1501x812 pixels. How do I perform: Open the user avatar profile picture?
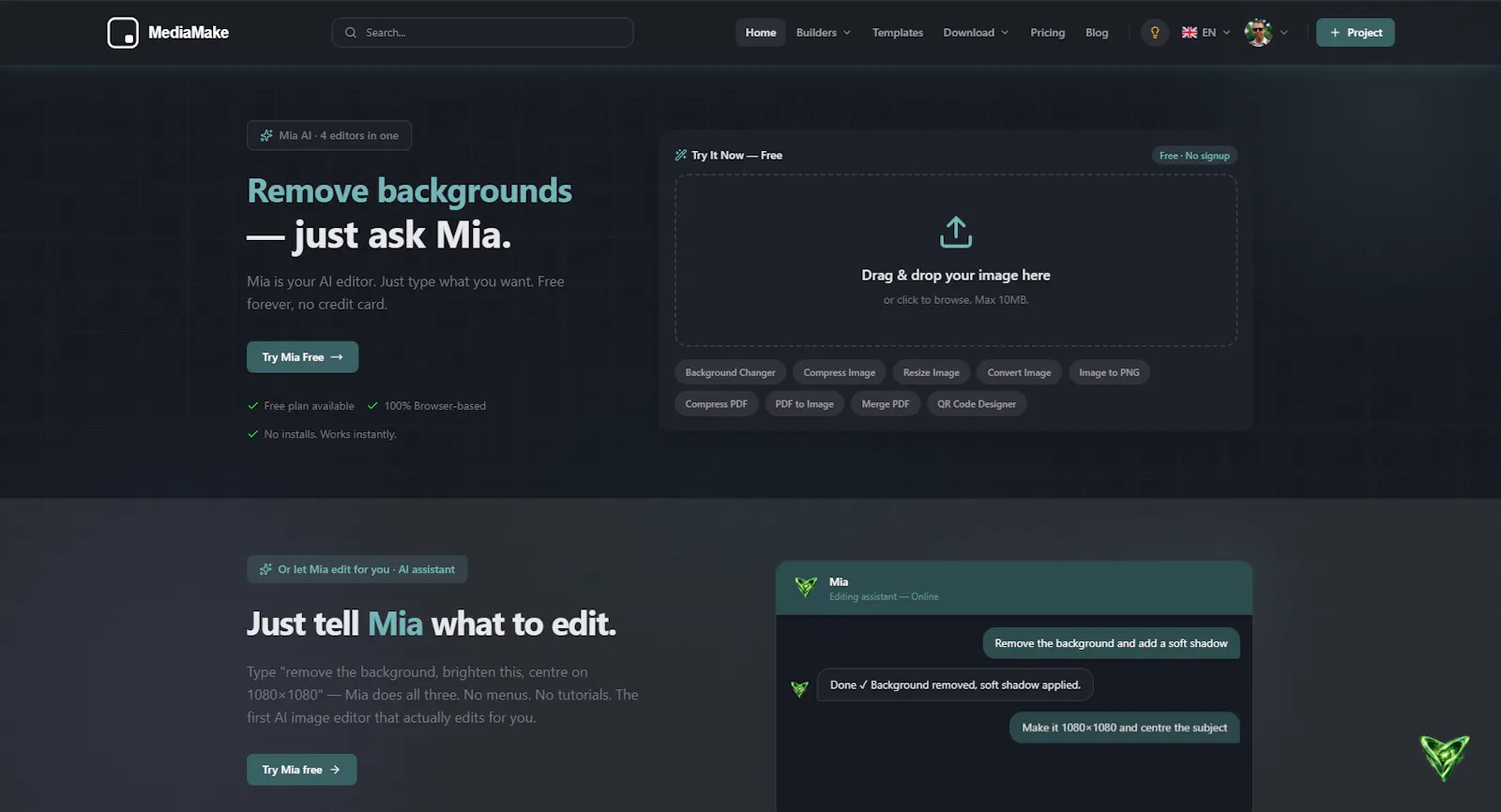tap(1258, 33)
